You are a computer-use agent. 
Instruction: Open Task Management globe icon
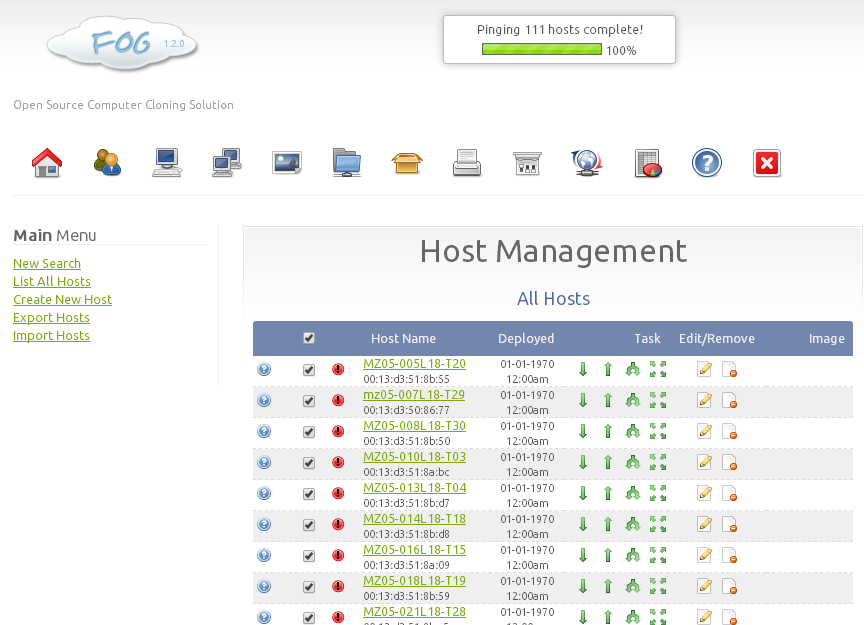(587, 162)
